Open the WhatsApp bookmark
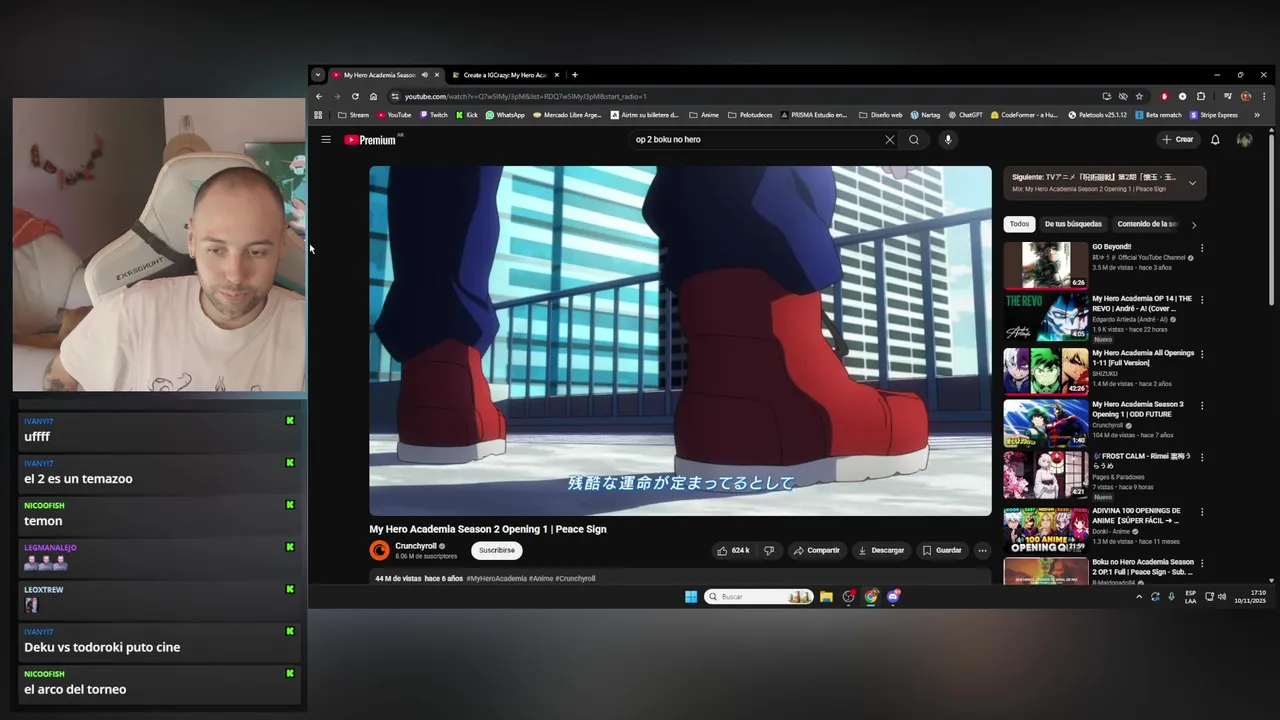The height and width of the screenshot is (720, 1280). [505, 115]
